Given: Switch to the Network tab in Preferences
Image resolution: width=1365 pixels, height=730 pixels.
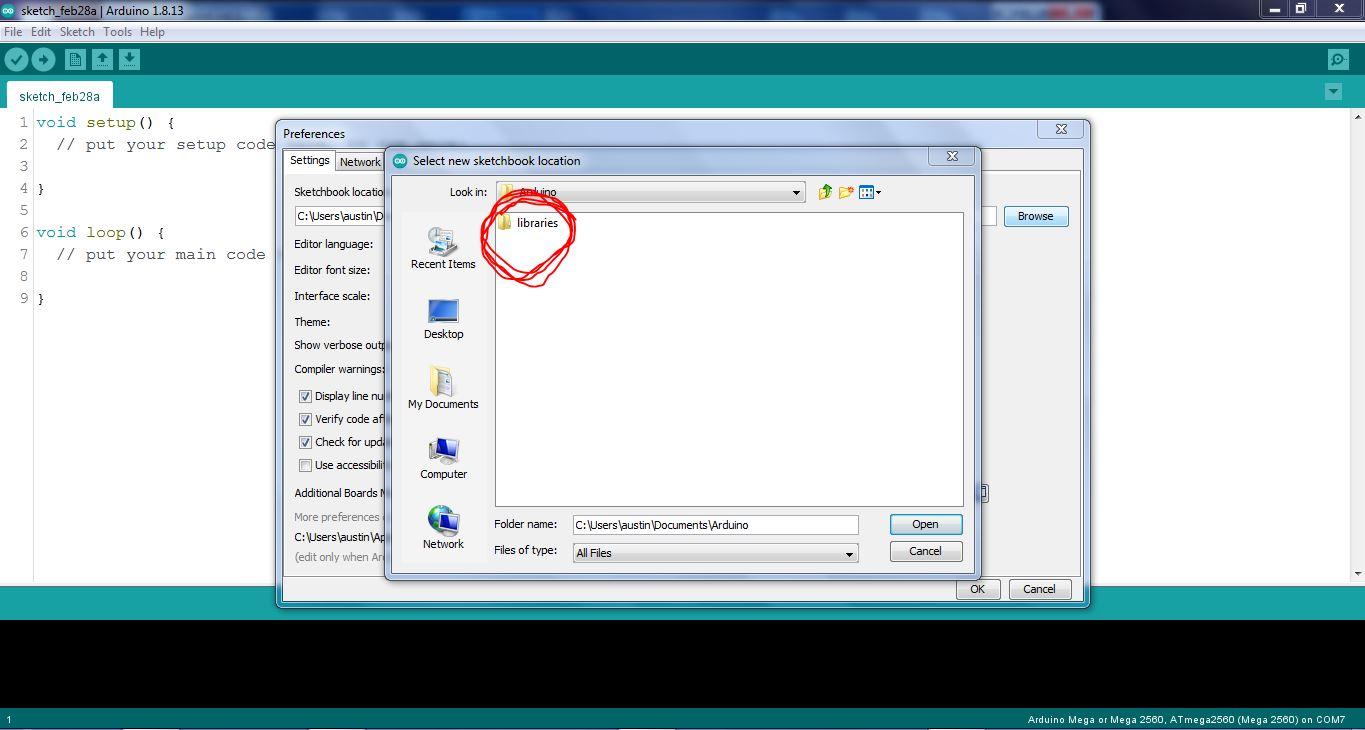Looking at the screenshot, I should point(360,162).
